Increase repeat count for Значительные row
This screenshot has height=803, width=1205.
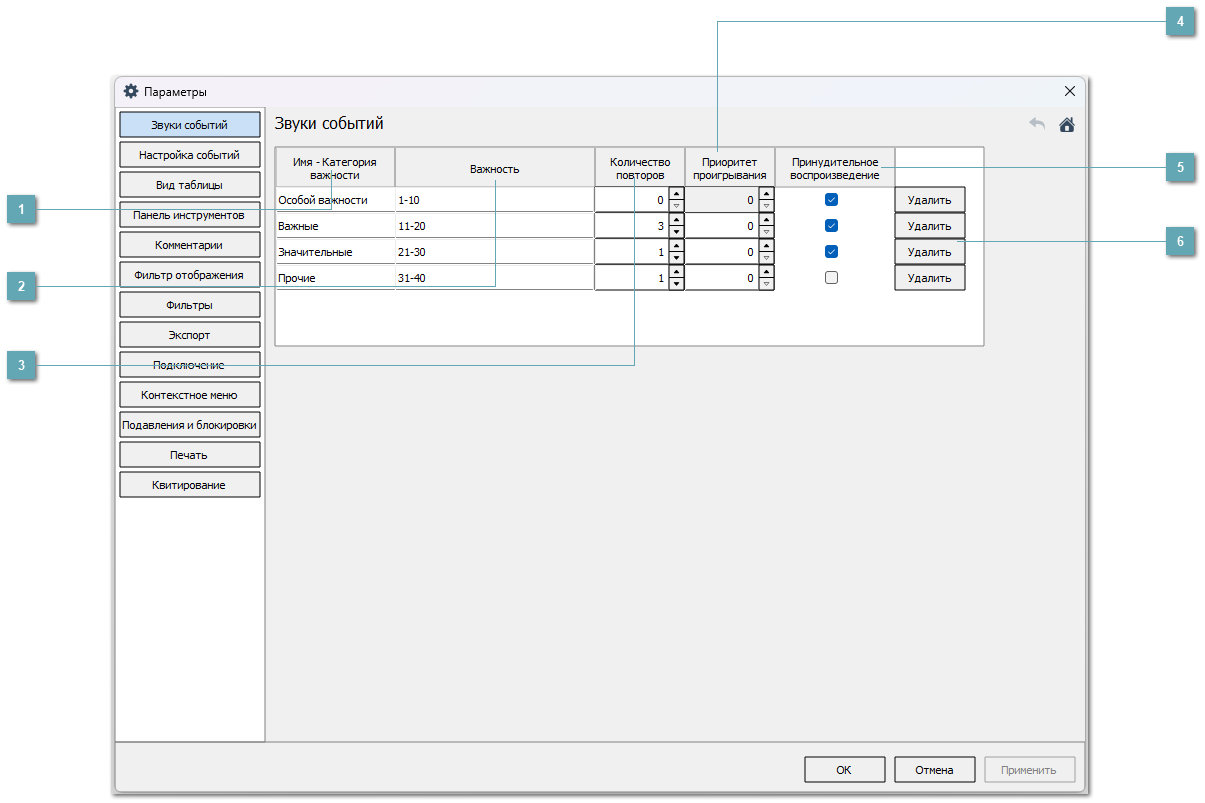(x=676, y=246)
